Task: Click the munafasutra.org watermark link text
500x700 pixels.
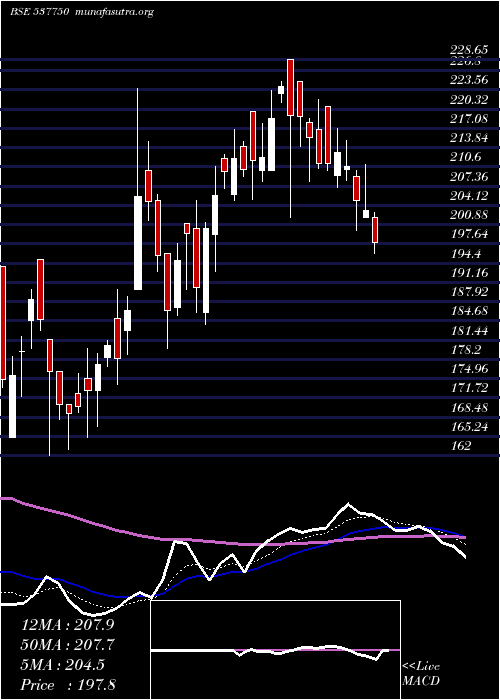Action: click(115, 12)
